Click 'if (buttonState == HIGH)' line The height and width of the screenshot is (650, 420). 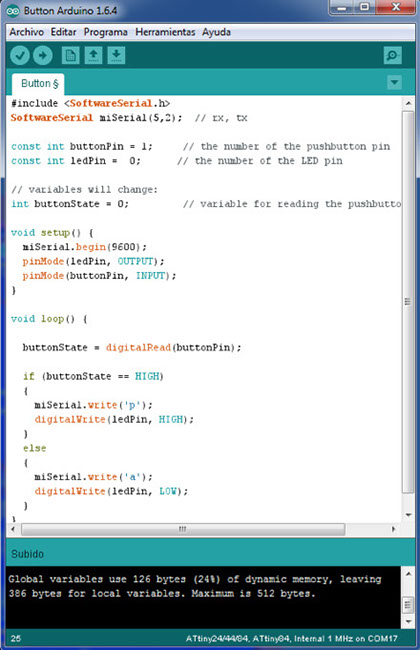[x=93, y=376]
